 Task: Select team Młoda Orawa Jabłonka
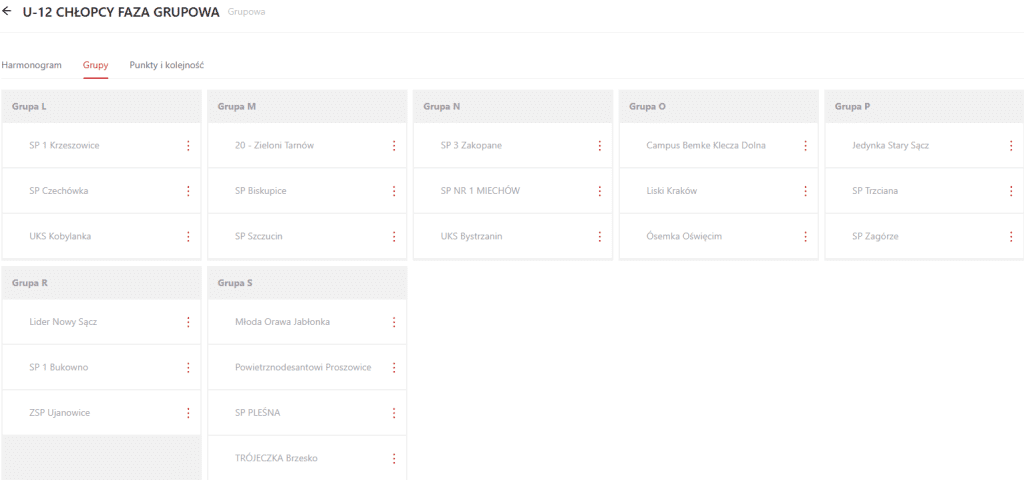[x=283, y=322]
